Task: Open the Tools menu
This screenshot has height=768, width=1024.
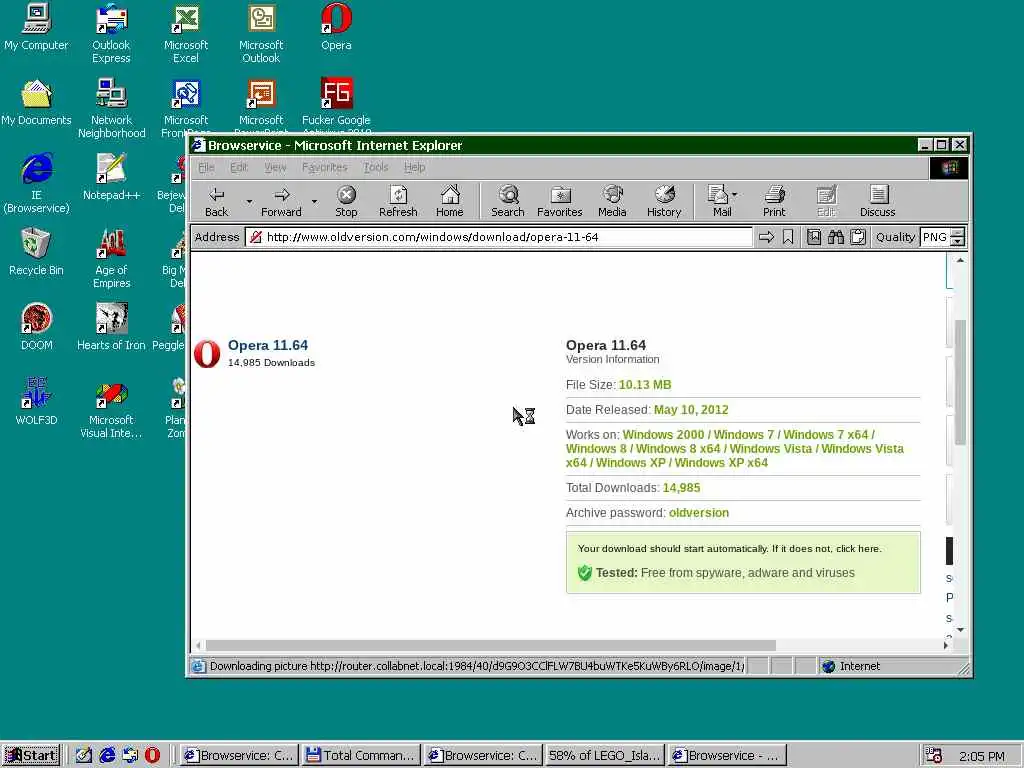Action: (376, 167)
